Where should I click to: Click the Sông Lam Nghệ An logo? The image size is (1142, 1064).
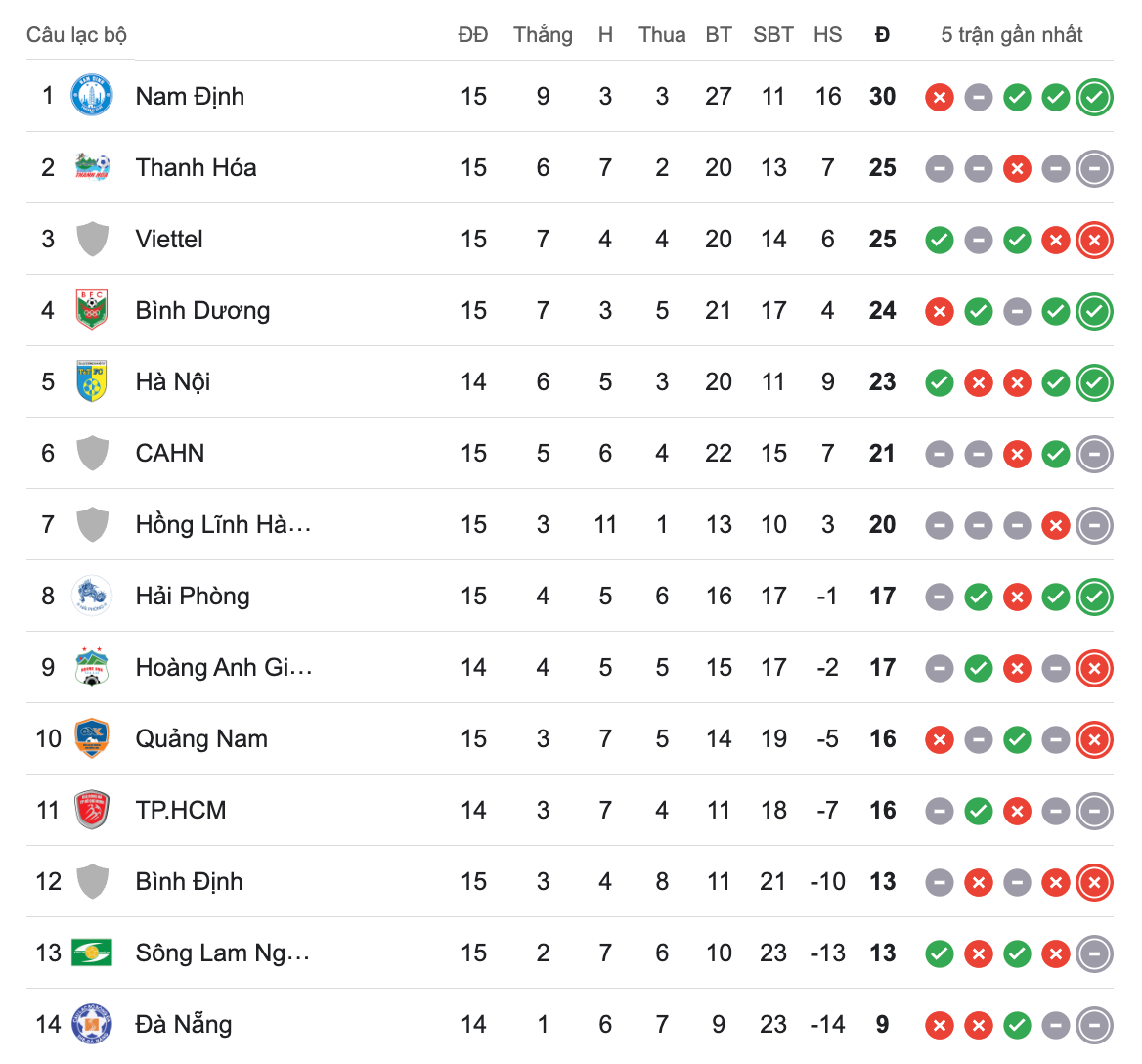pyautogui.click(x=92, y=953)
